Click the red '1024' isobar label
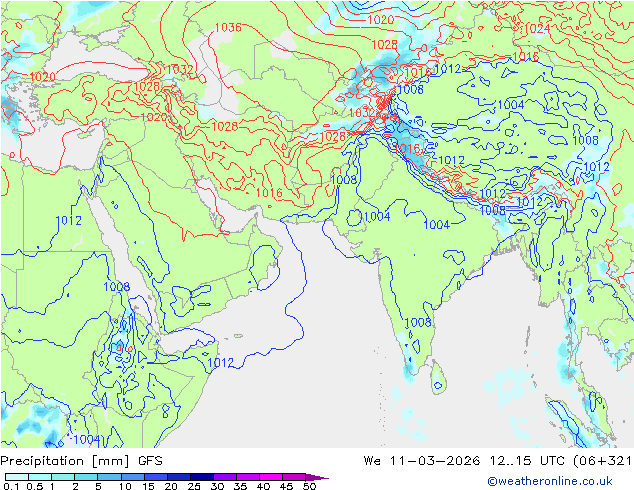Viewport: 634px width, 490px height. coord(537,29)
